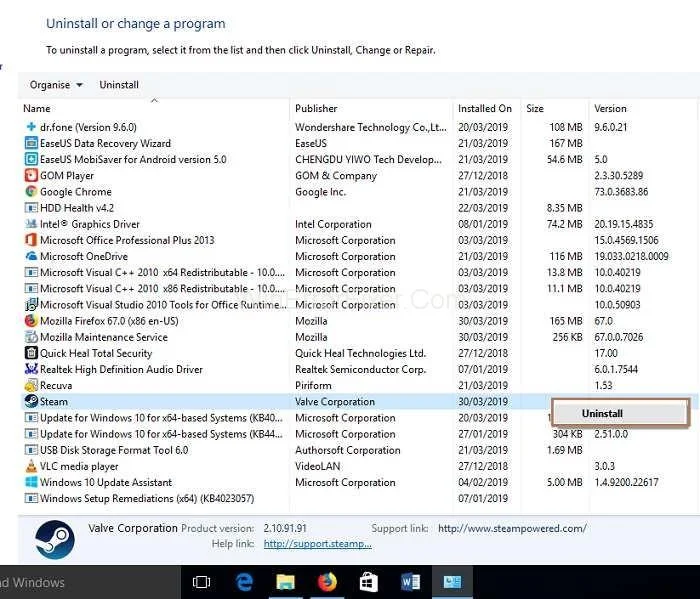700x599 pixels.
Task: Click the Mozilla Maintenance Service icon
Action: 31,337
